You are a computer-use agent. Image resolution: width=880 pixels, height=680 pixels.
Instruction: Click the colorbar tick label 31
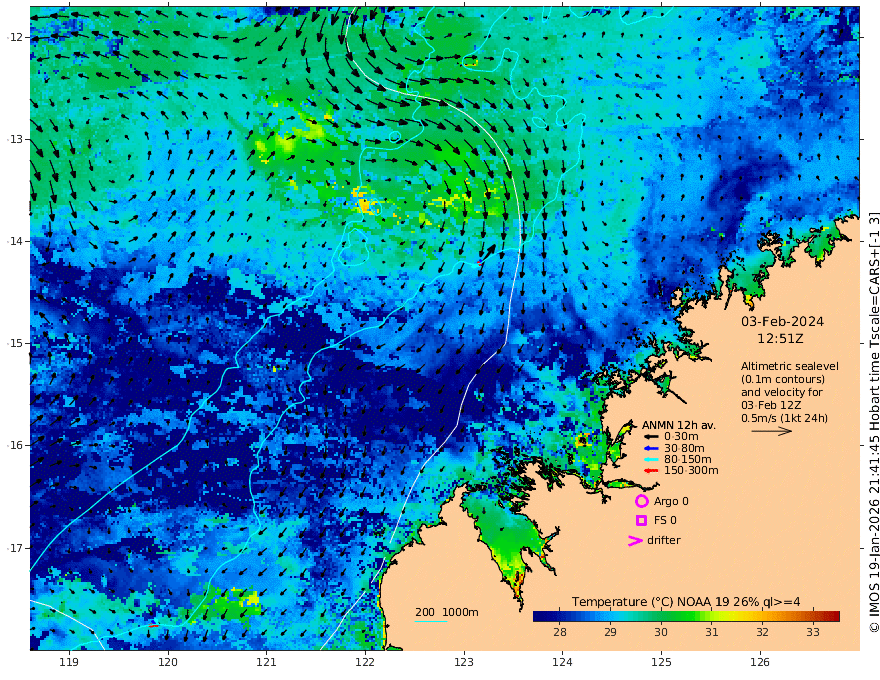[712, 632]
